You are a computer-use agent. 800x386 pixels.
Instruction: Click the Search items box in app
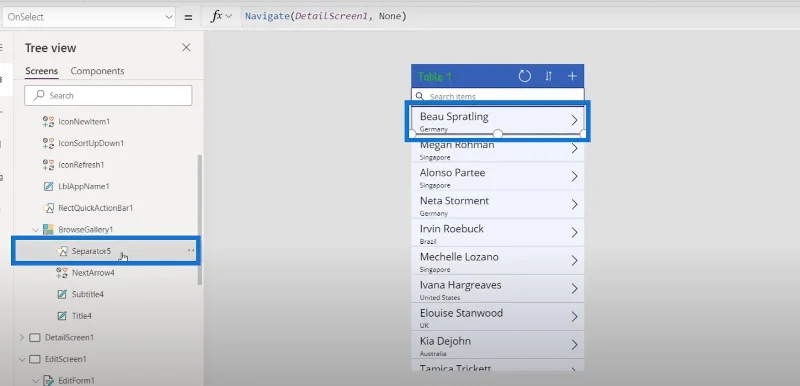pos(498,96)
